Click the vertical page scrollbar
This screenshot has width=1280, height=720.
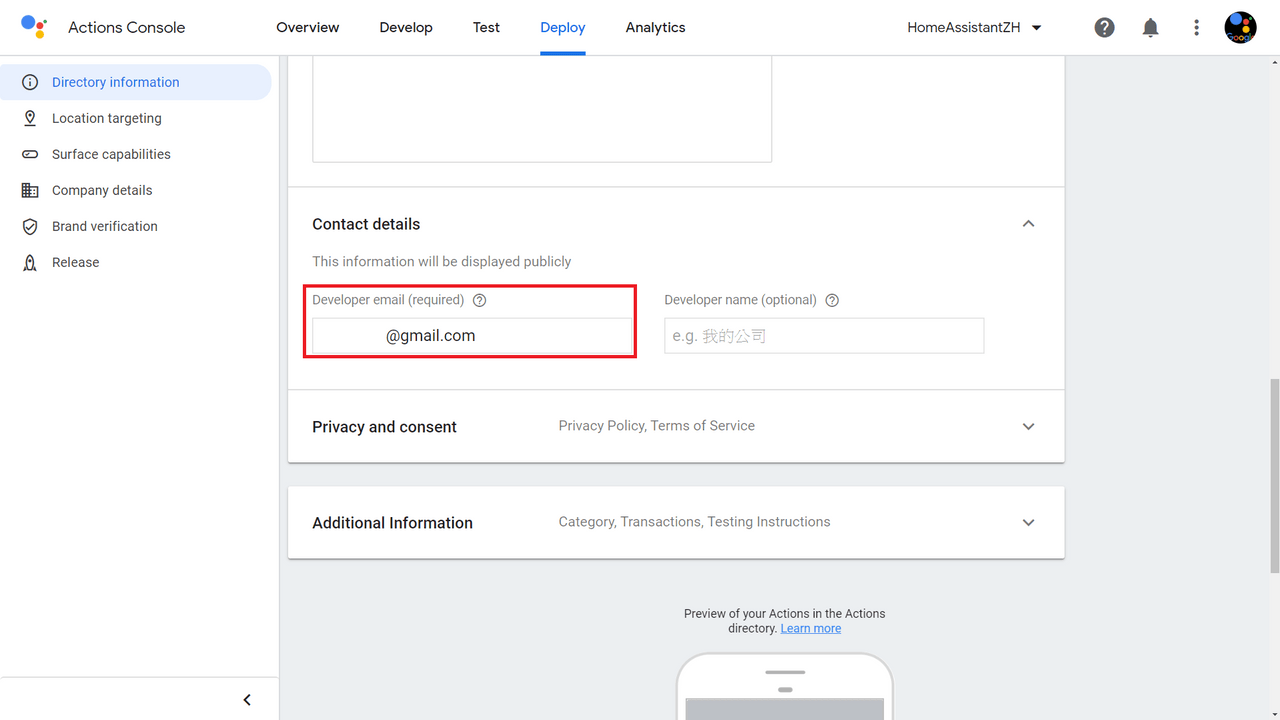coord(1274,476)
